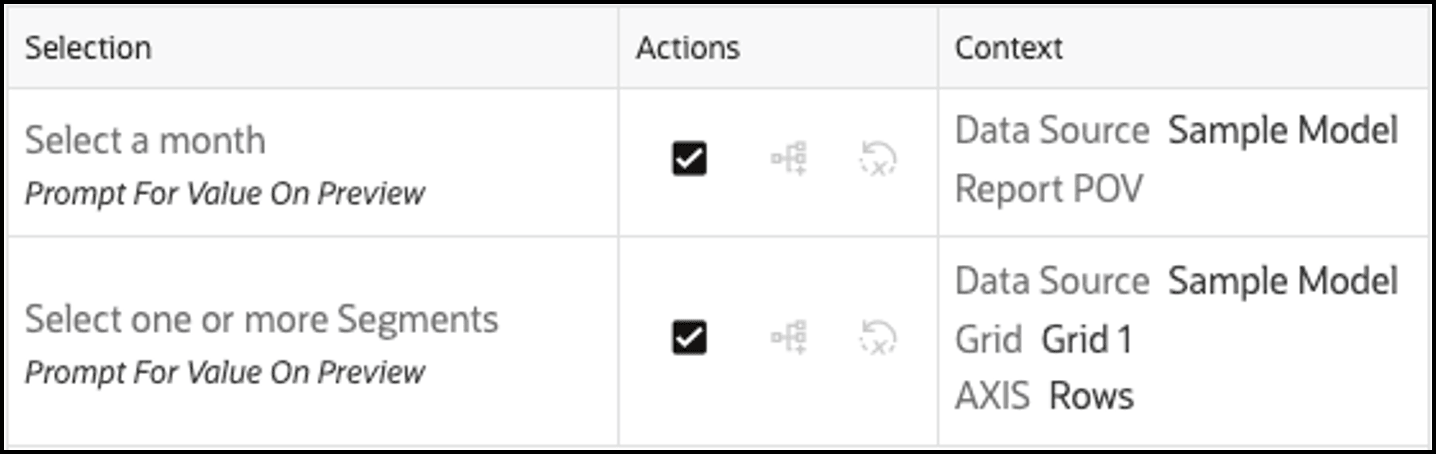The width and height of the screenshot is (1436, 454).
Task: Click the Actions column header
Action: click(688, 47)
